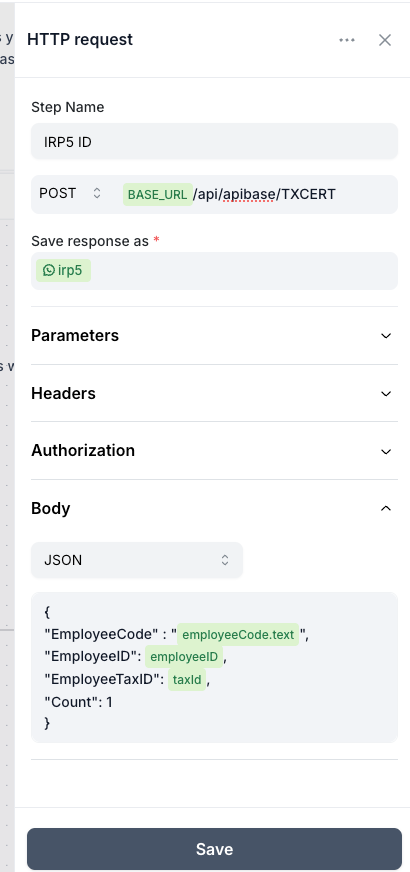Click the WhatsApp icon in irp5 variable
The height and width of the screenshot is (872, 410).
pos(49,271)
